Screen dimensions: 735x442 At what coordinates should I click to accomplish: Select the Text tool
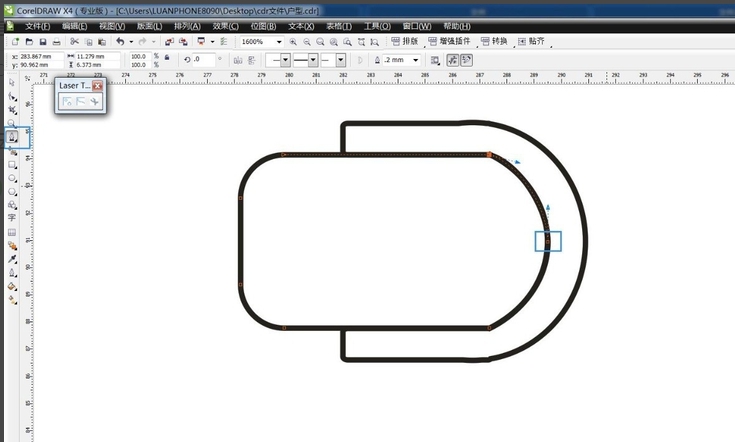12,217
